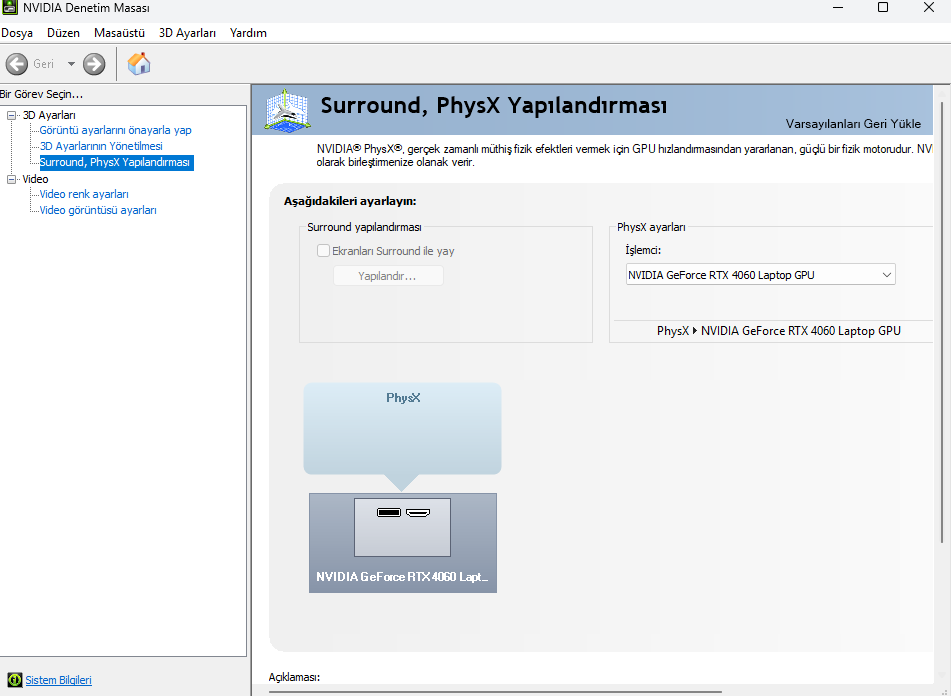Image resolution: width=951 pixels, height=696 pixels.
Task: Maximize the NVIDIA Denetim Masası window
Action: pyautogui.click(x=883, y=8)
